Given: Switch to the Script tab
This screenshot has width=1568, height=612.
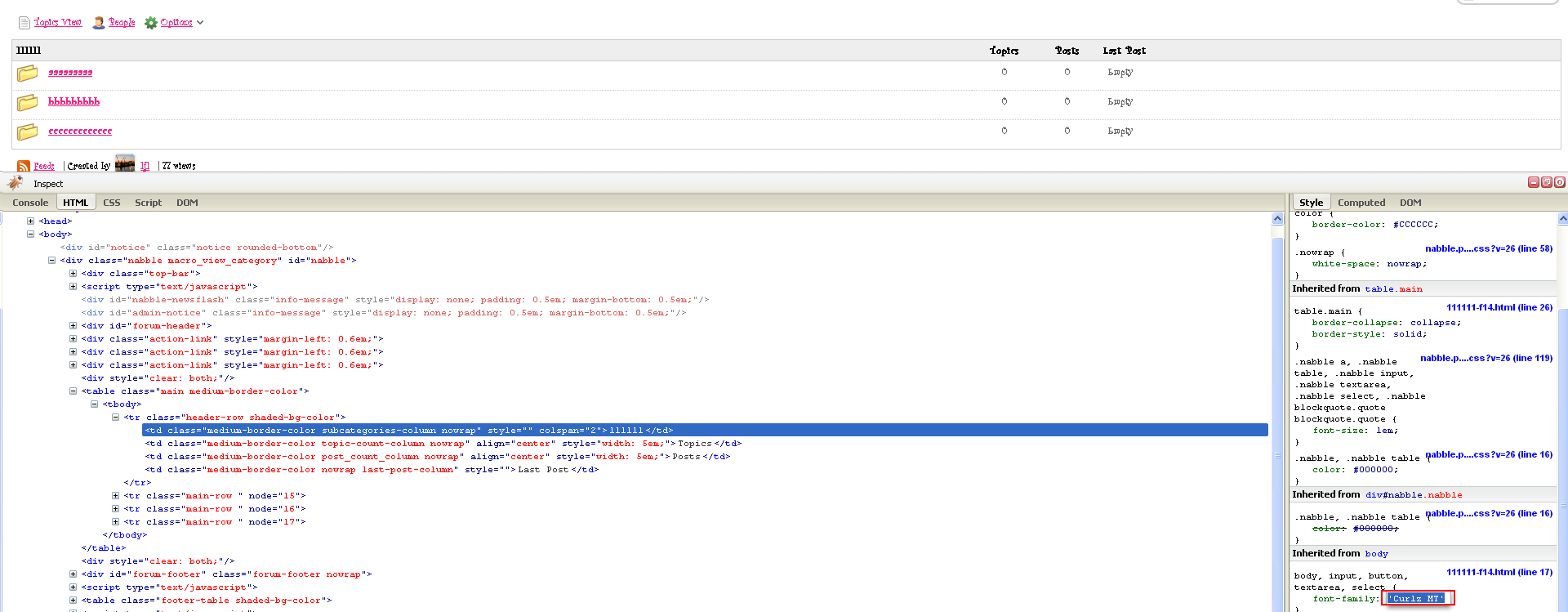Looking at the screenshot, I should 148,203.
